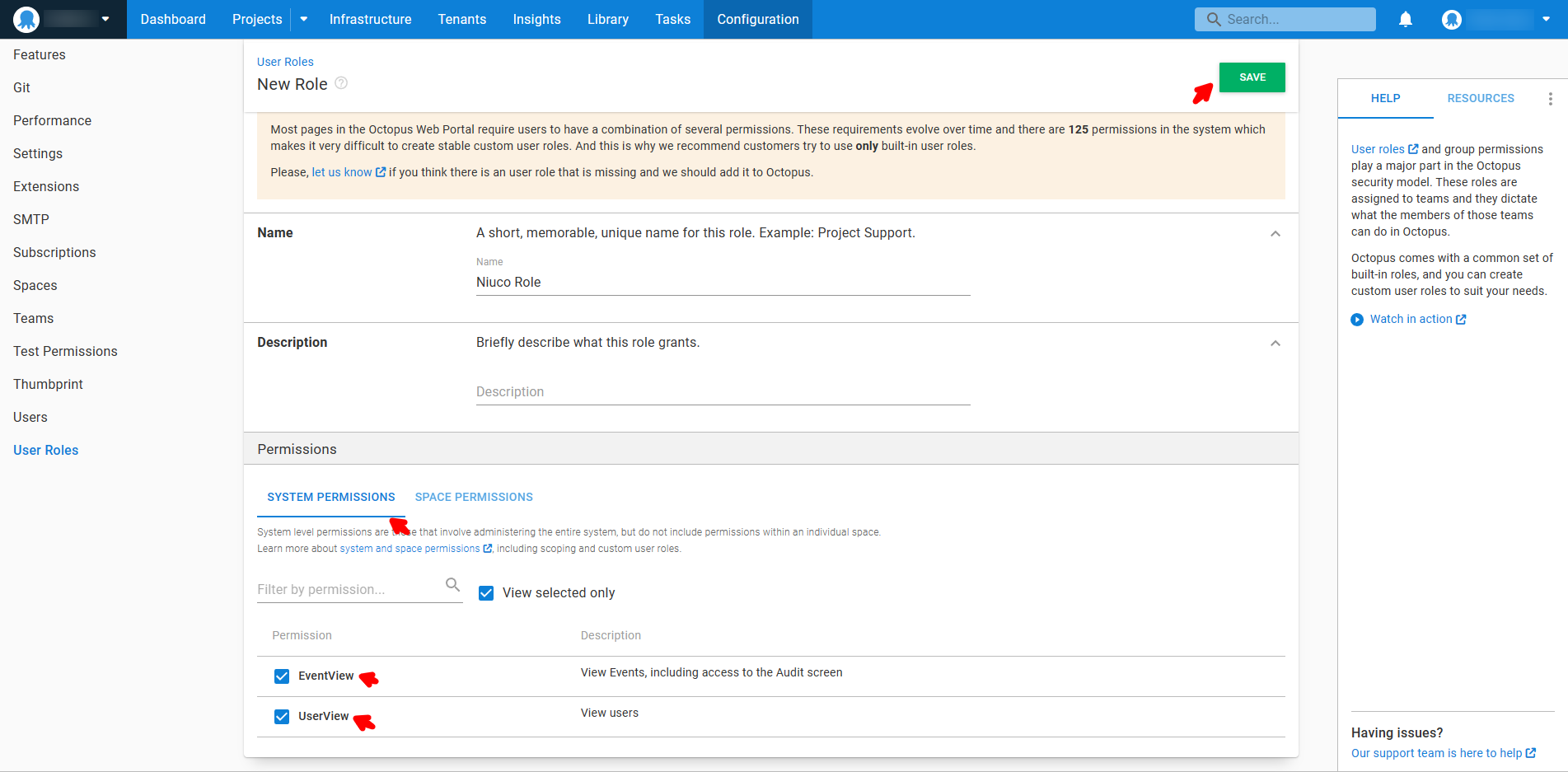Open Subscriptions in the sidebar
The image size is (1568, 772).
click(54, 252)
